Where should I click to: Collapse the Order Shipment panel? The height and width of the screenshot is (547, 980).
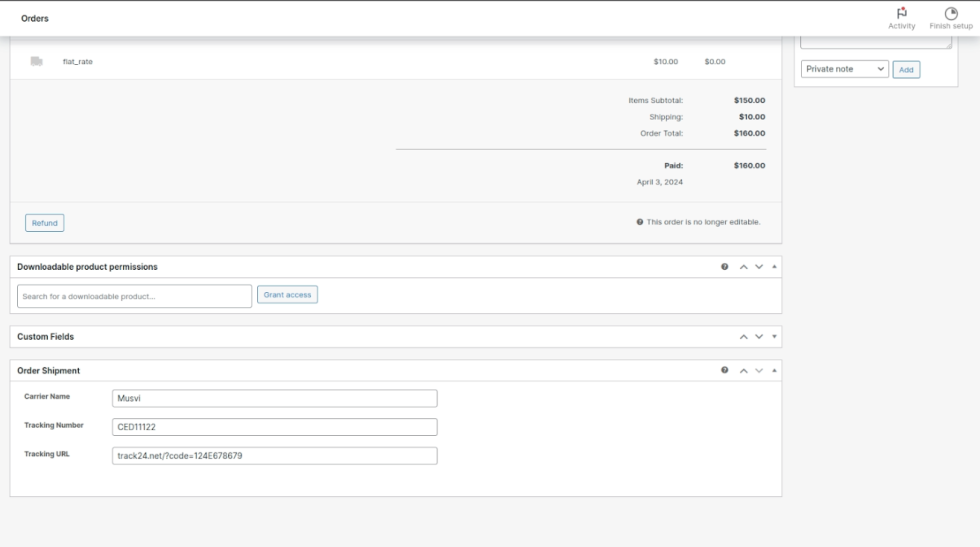coord(774,370)
